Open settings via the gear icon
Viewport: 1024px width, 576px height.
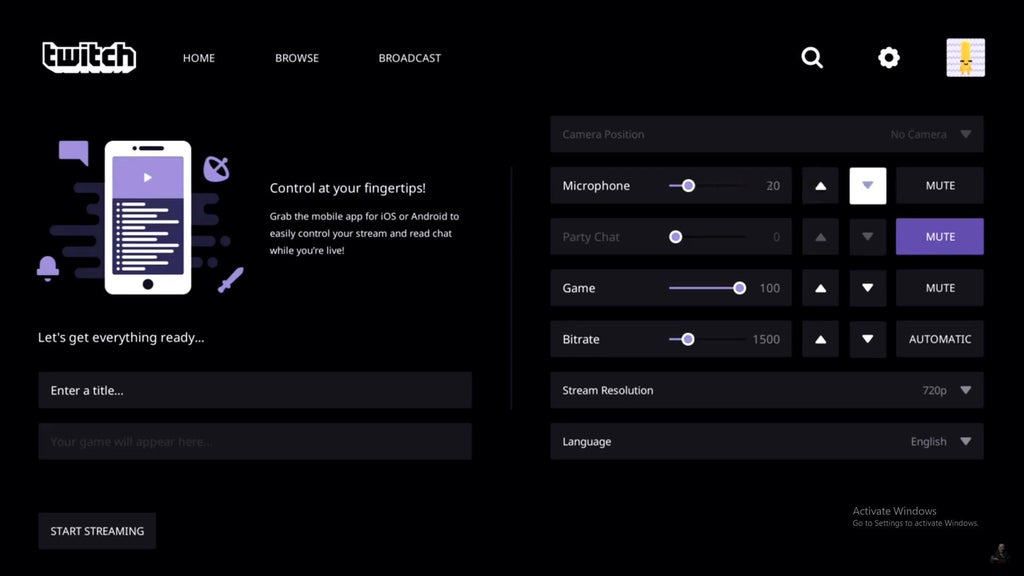pyautogui.click(x=888, y=58)
